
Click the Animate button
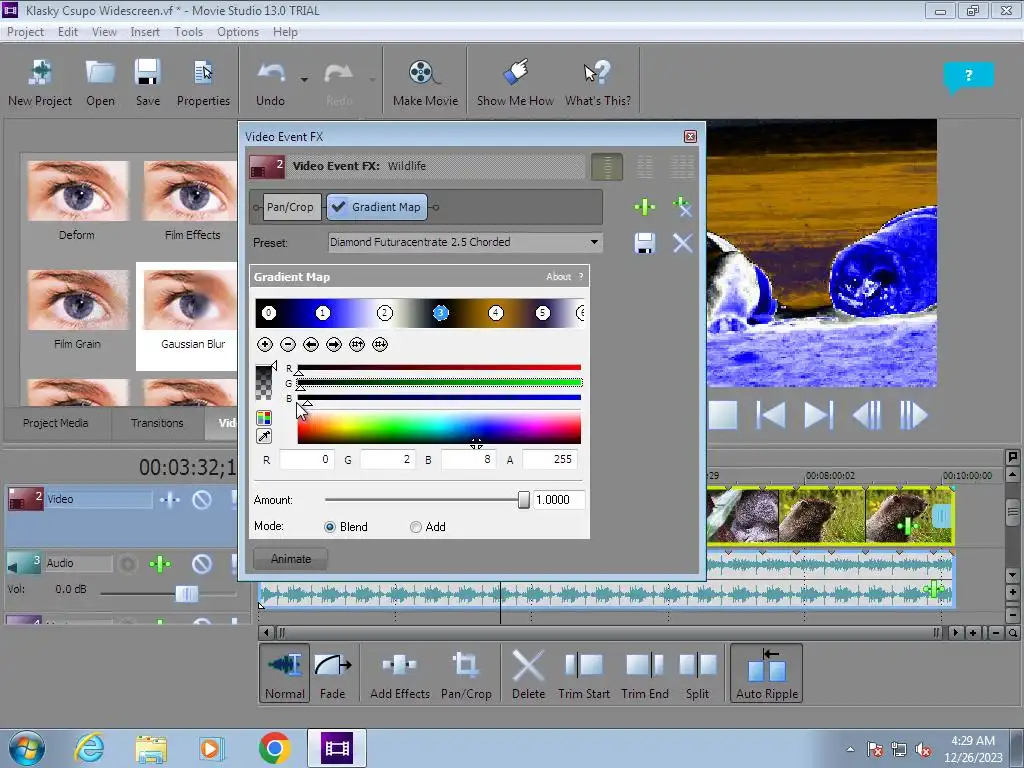coord(291,559)
